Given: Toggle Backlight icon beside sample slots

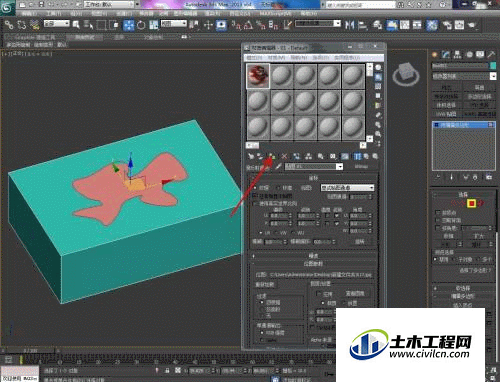Looking at the screenshot, I should pyautogui.click(x=378, y=77).
